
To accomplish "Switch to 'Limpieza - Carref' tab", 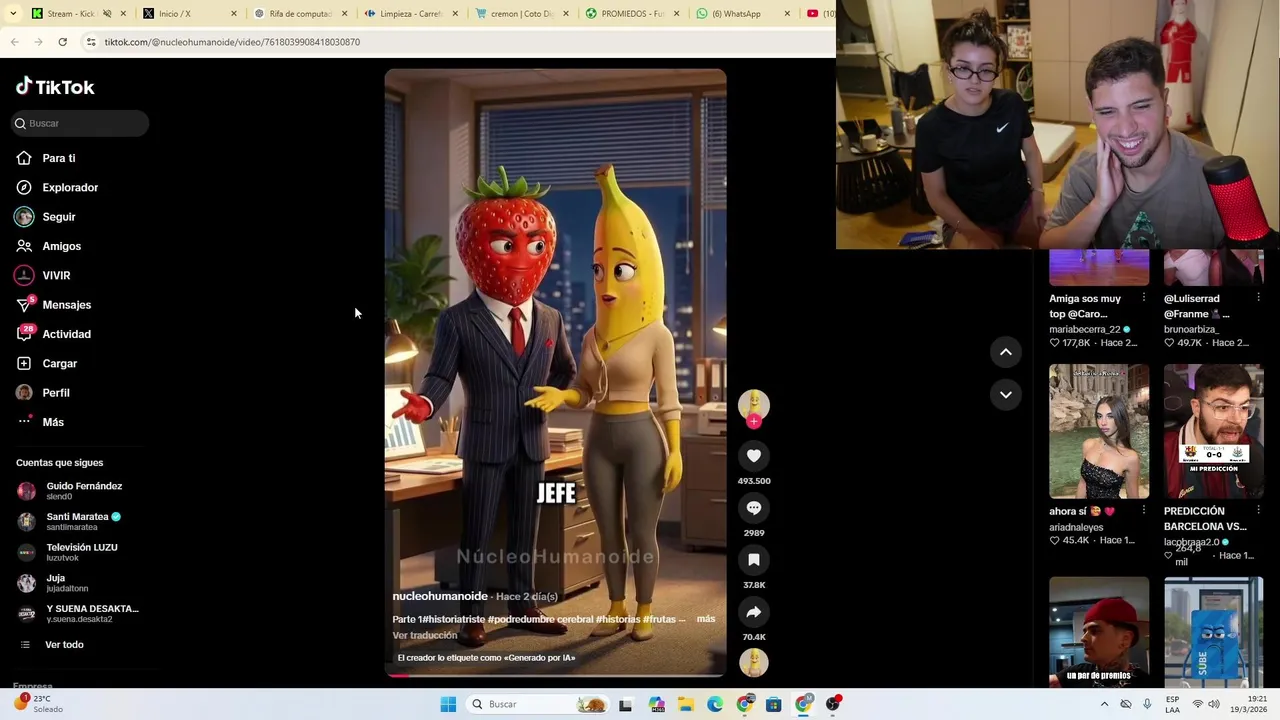I will [410, 14].
